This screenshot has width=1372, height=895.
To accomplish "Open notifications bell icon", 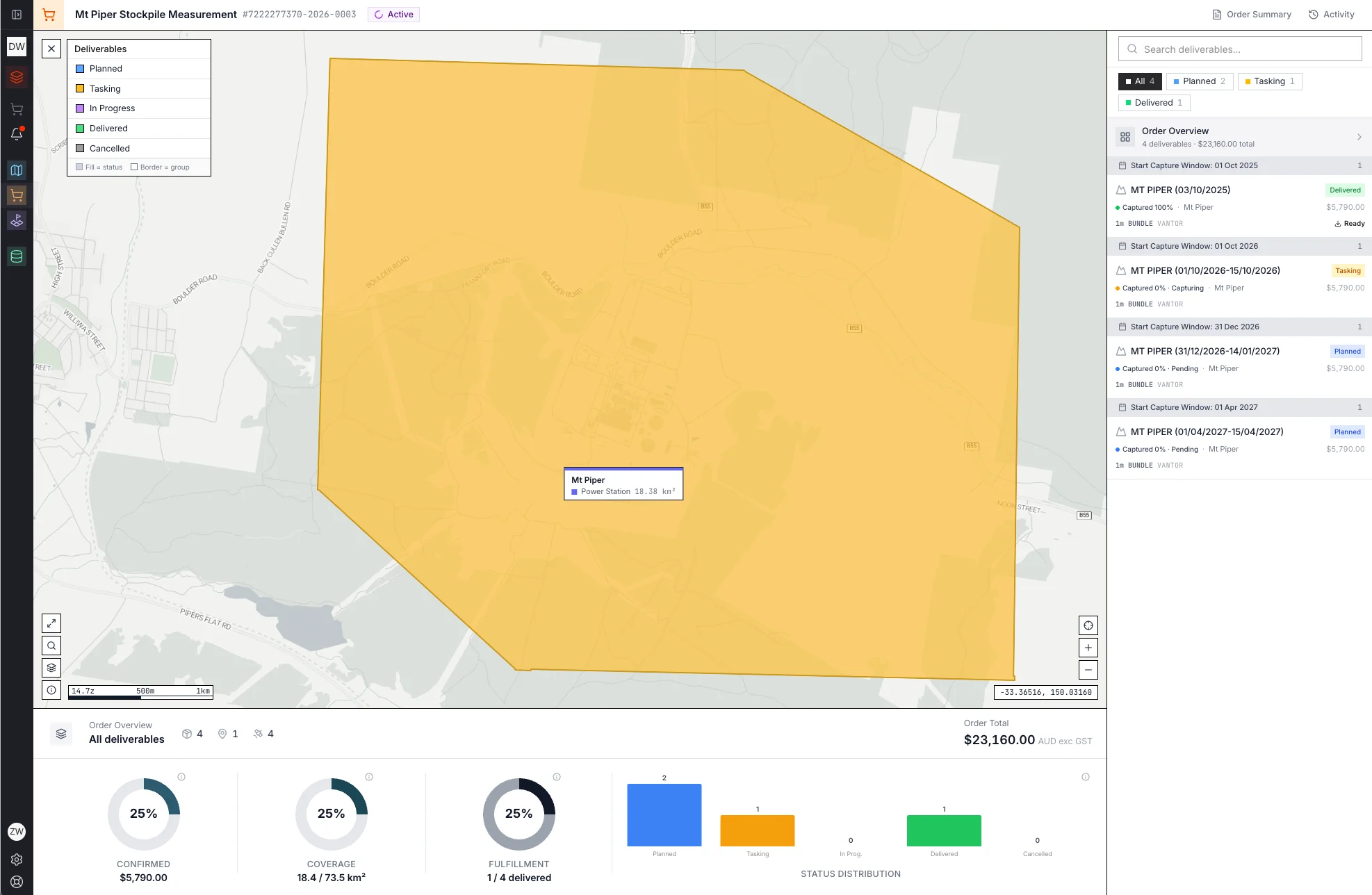I will [x=17, y=134].
